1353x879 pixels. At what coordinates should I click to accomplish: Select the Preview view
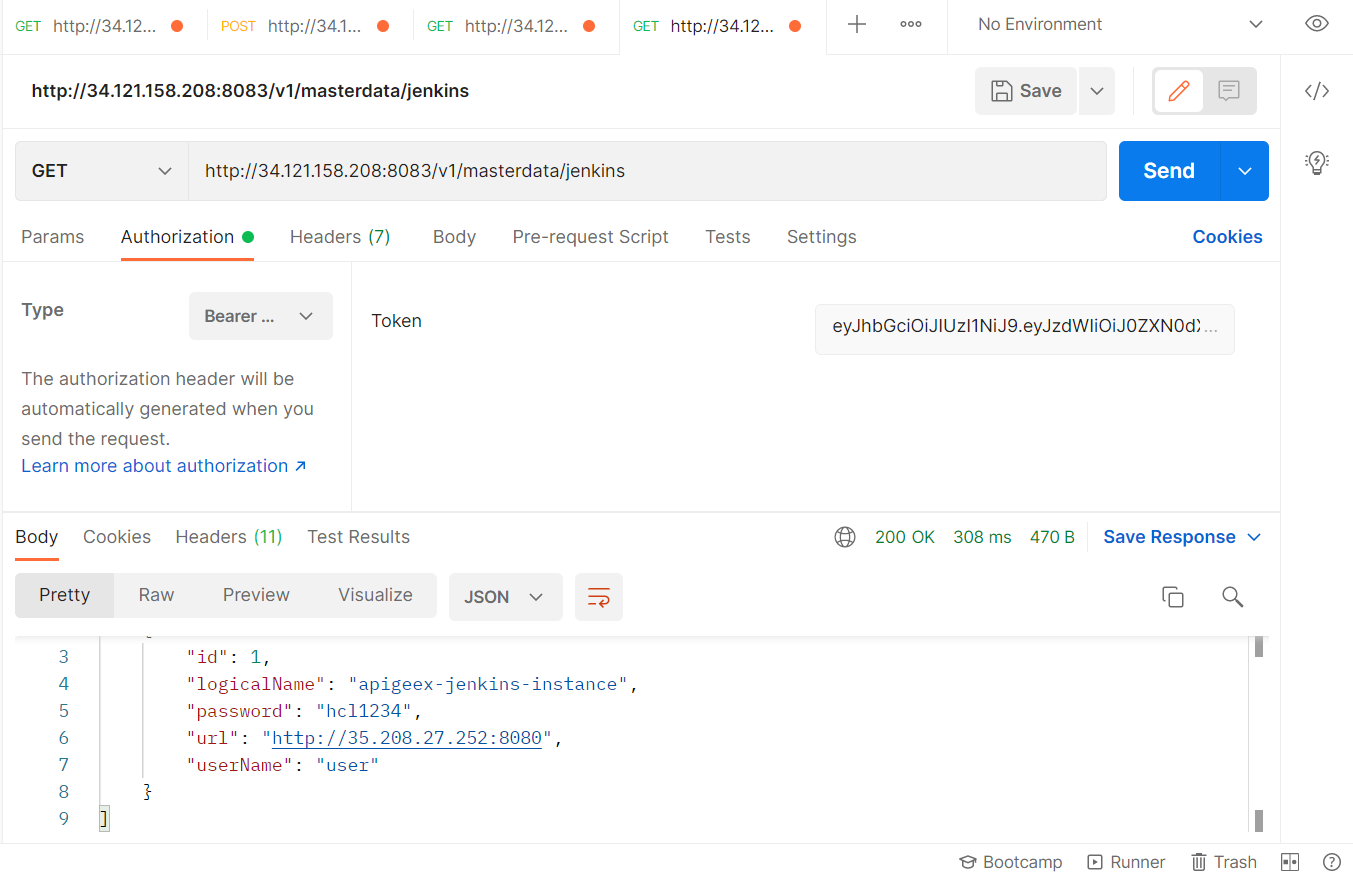pos(256,595)
